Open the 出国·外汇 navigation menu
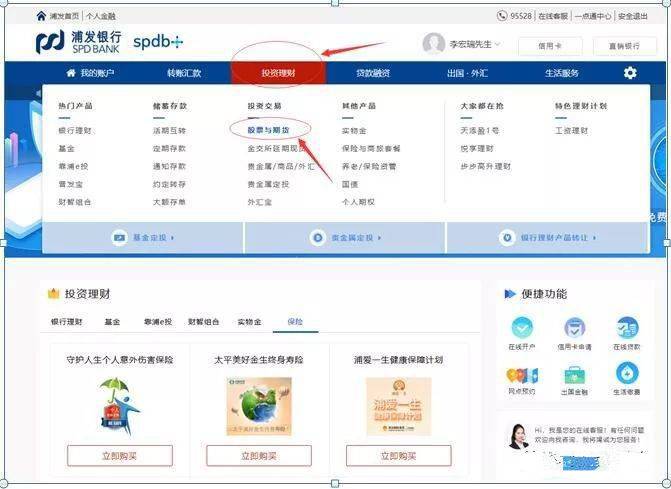Screen dimensions: 671x489 467,73
